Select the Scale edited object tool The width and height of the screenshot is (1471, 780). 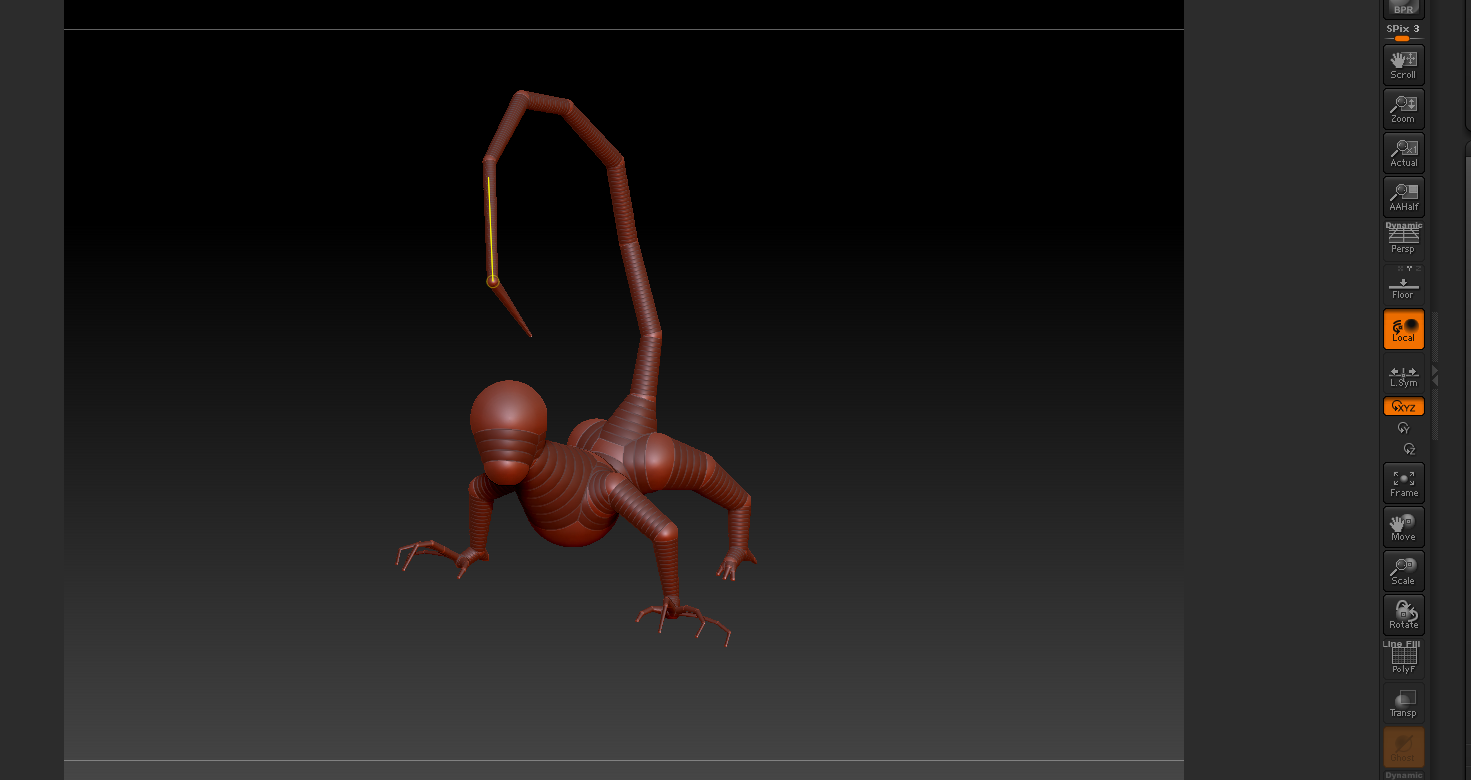click(1403, 571)
